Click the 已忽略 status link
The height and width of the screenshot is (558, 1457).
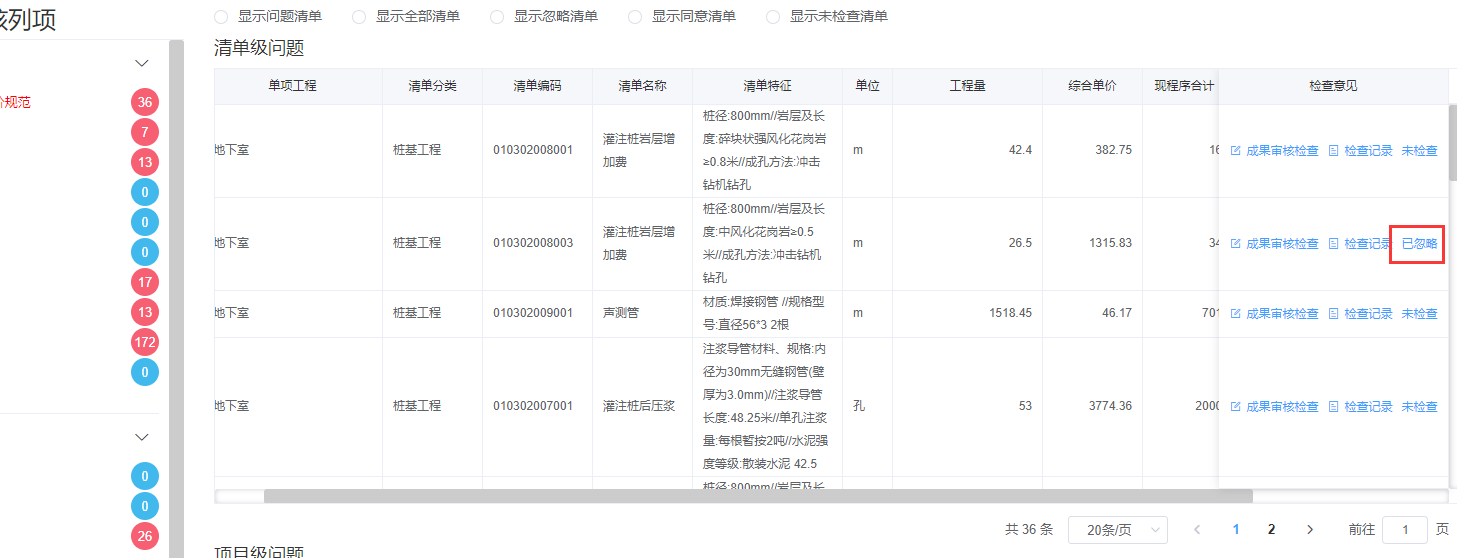point(1419,244)
